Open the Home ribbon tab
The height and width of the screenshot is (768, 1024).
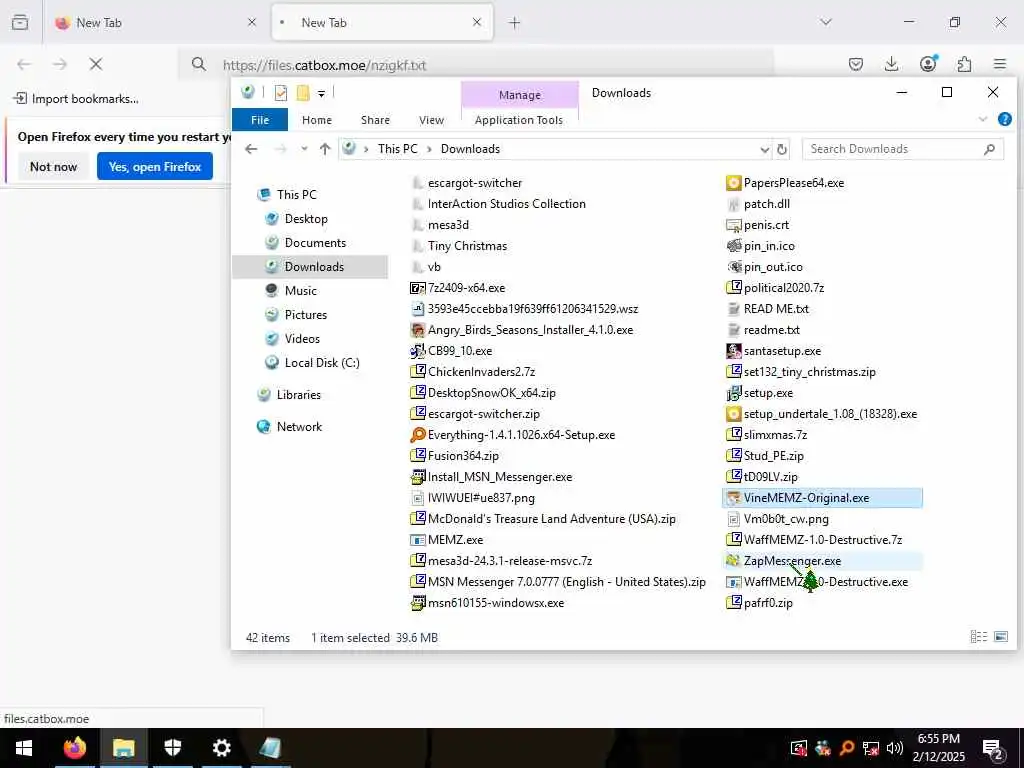coord(317,120)
